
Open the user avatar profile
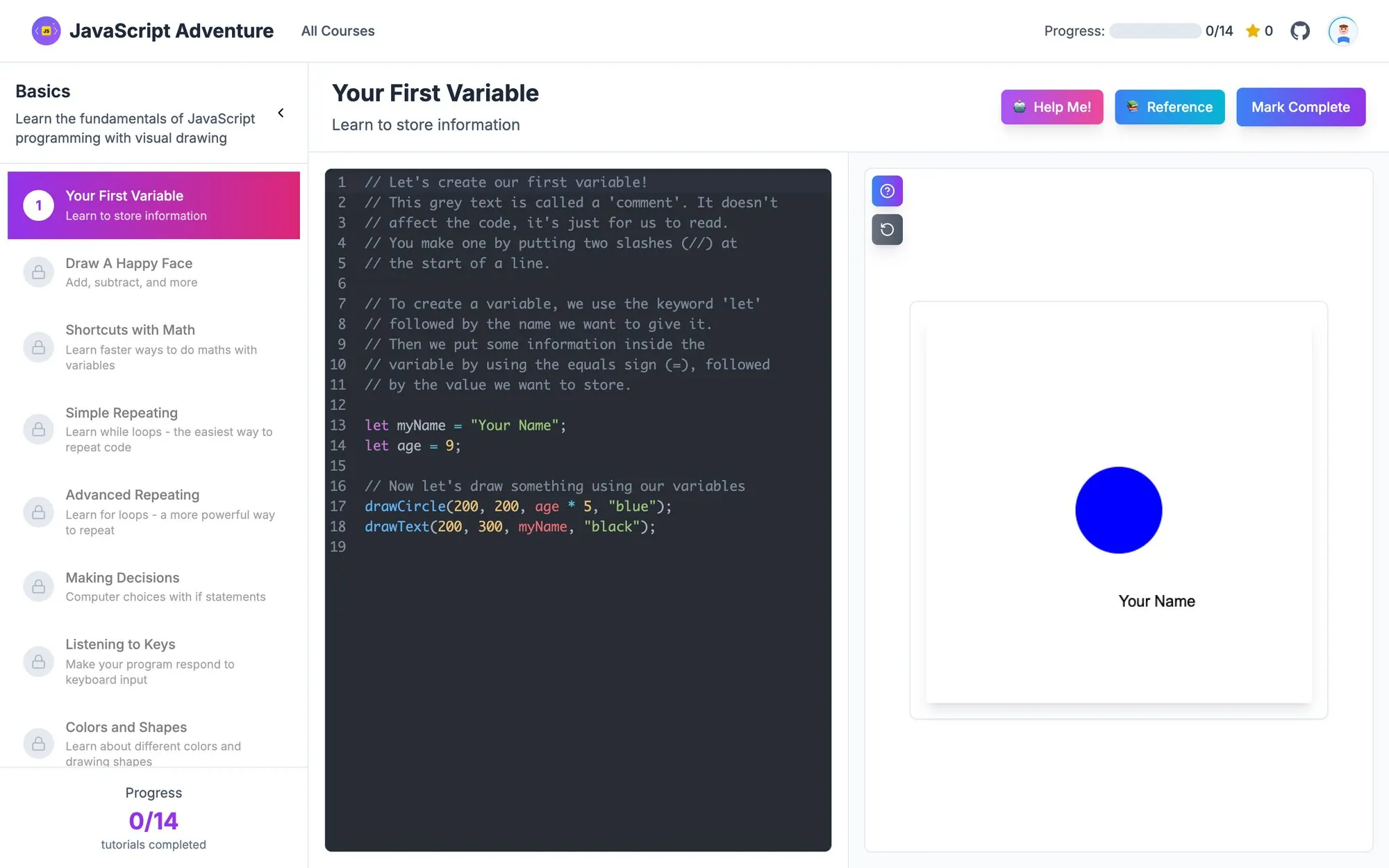tap(1343, 31)
